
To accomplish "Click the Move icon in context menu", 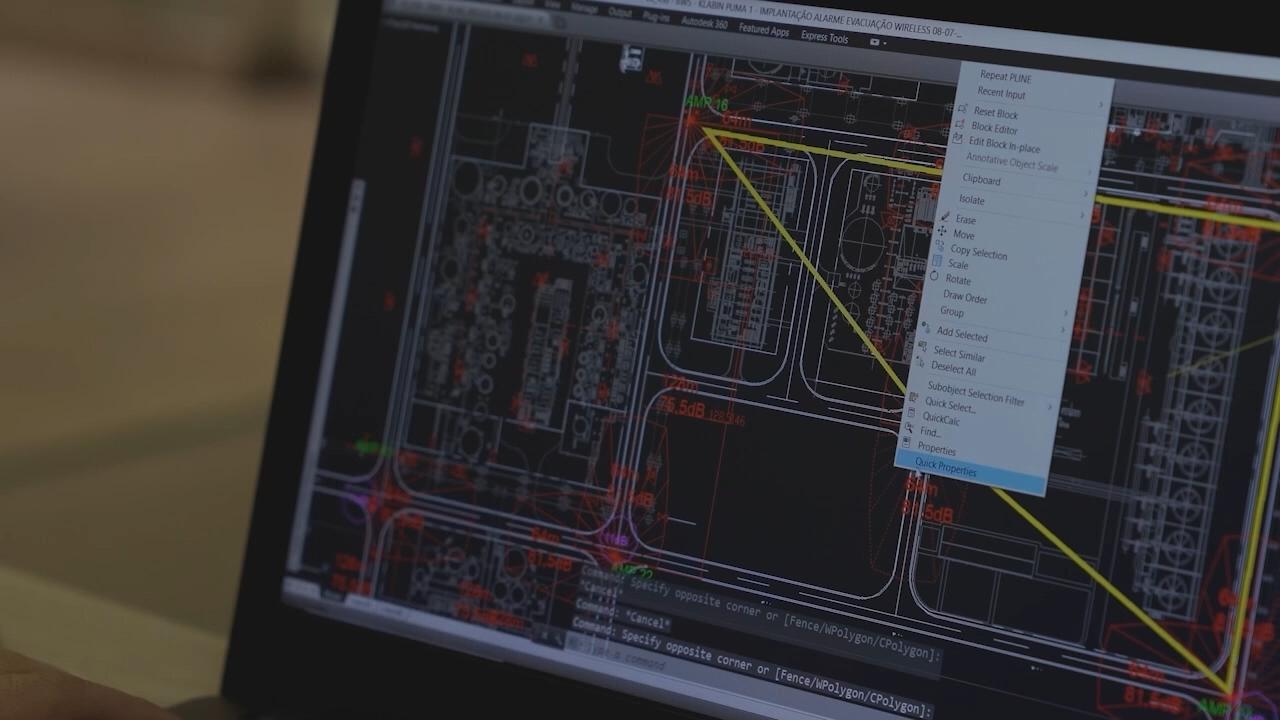I will coord(942,232).
